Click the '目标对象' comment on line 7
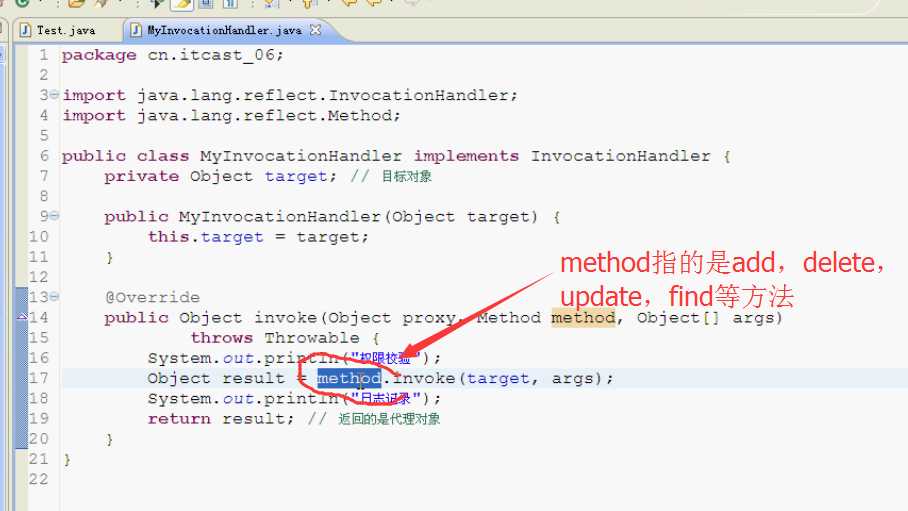The height and width of the screenshot is (511, 908). click(x=407, y=176)
